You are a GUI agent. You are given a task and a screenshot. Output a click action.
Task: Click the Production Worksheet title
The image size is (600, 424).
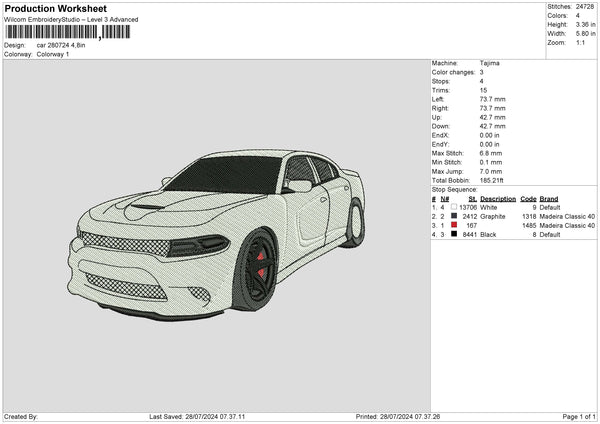tap(54, 8)
